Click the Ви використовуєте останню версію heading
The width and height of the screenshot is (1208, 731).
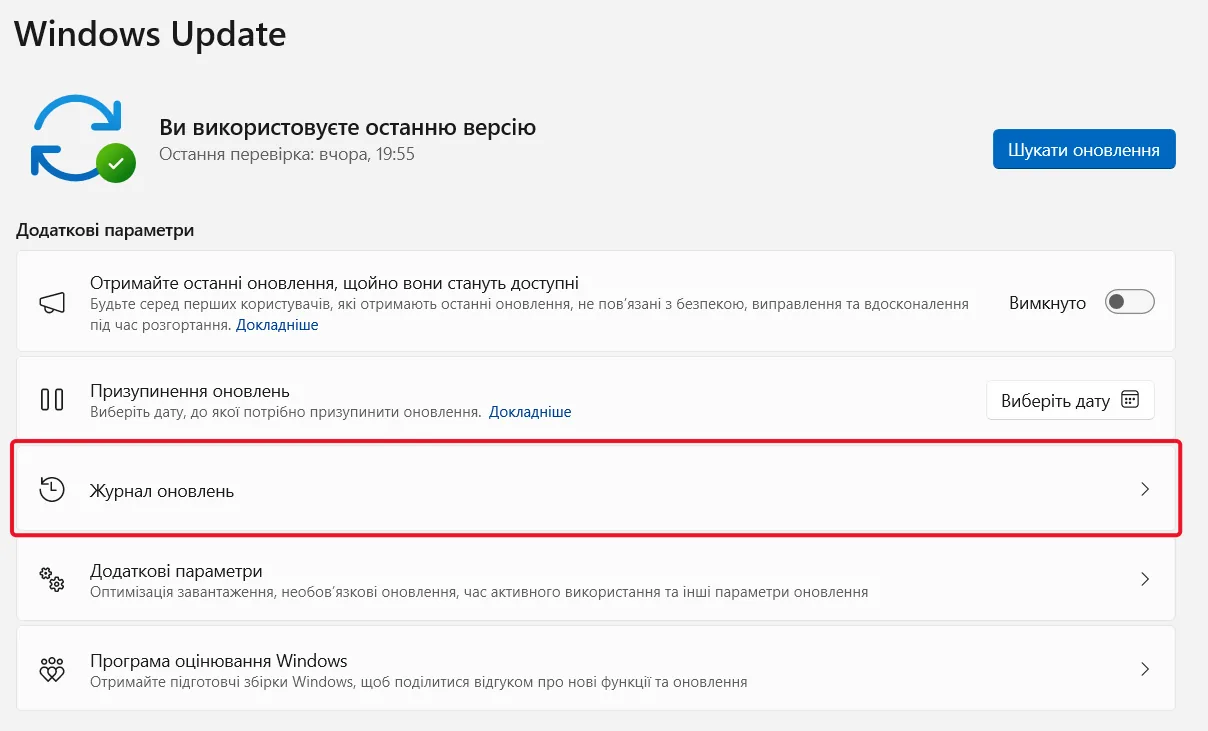pos(348,127)
